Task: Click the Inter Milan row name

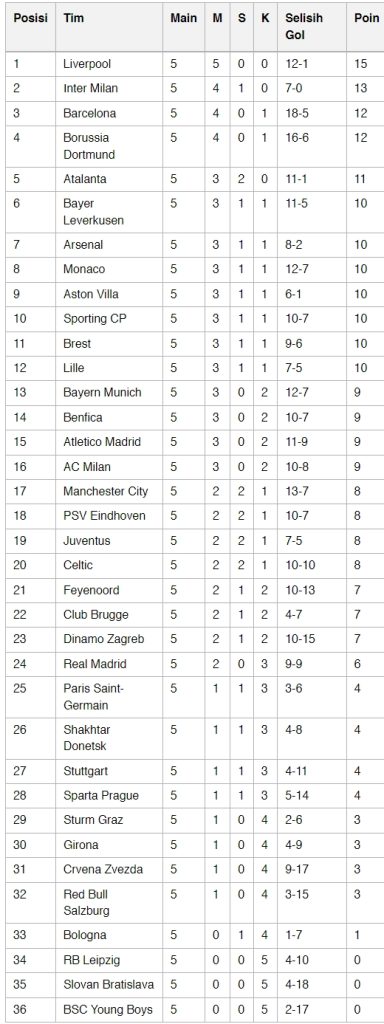Action: coord(91,88)
